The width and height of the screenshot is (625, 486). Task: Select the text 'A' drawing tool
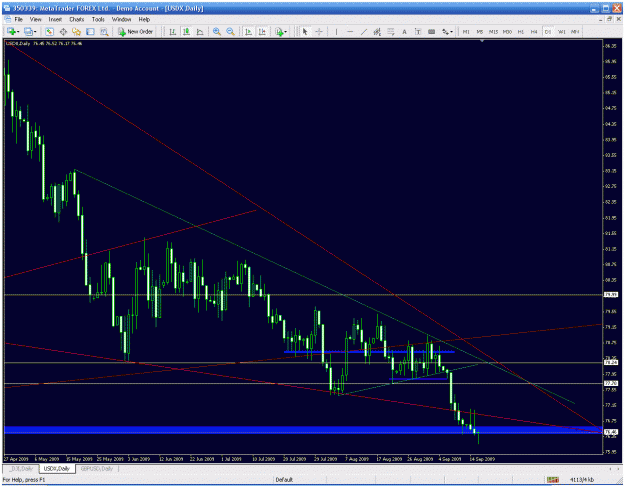point(404,31)
